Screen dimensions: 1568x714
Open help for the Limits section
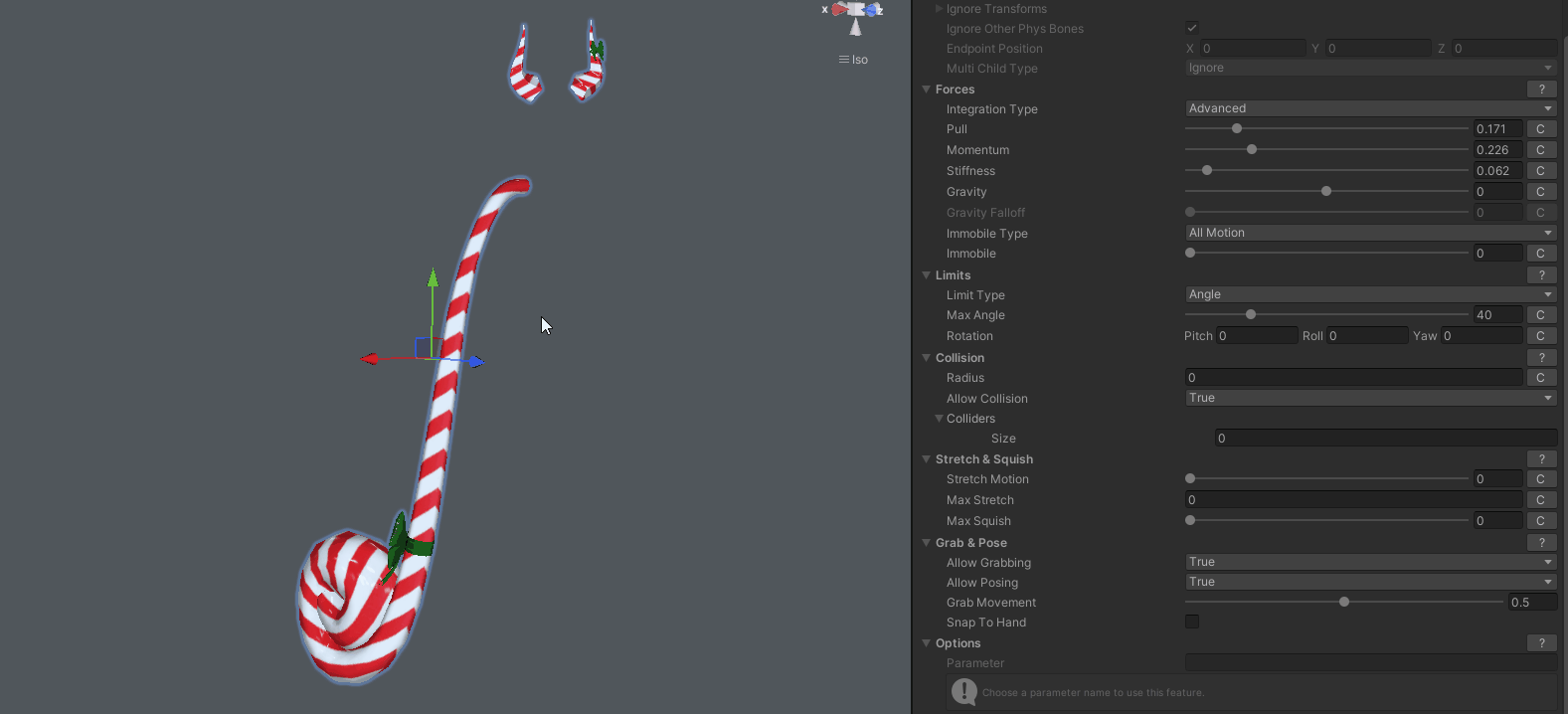point(1541,275)
